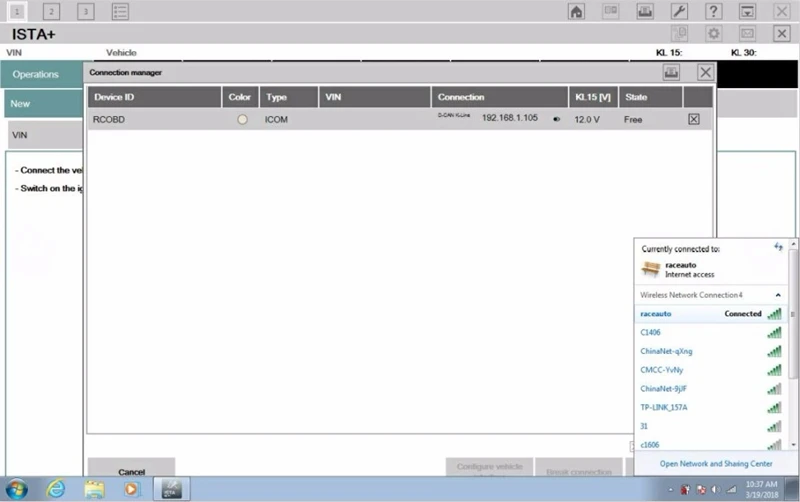Click the eye icon beside 192.168.1.105
Viewport: 800px width, 502px height.
pos(557,119)
